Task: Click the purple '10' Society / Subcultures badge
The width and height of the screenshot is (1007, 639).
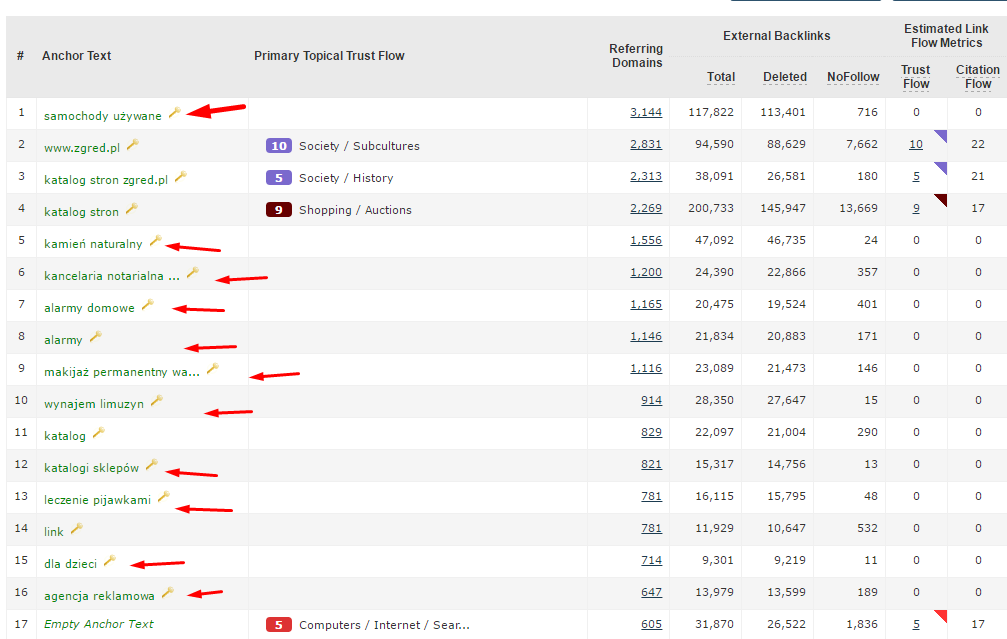Action: click(x=279, y=146)
